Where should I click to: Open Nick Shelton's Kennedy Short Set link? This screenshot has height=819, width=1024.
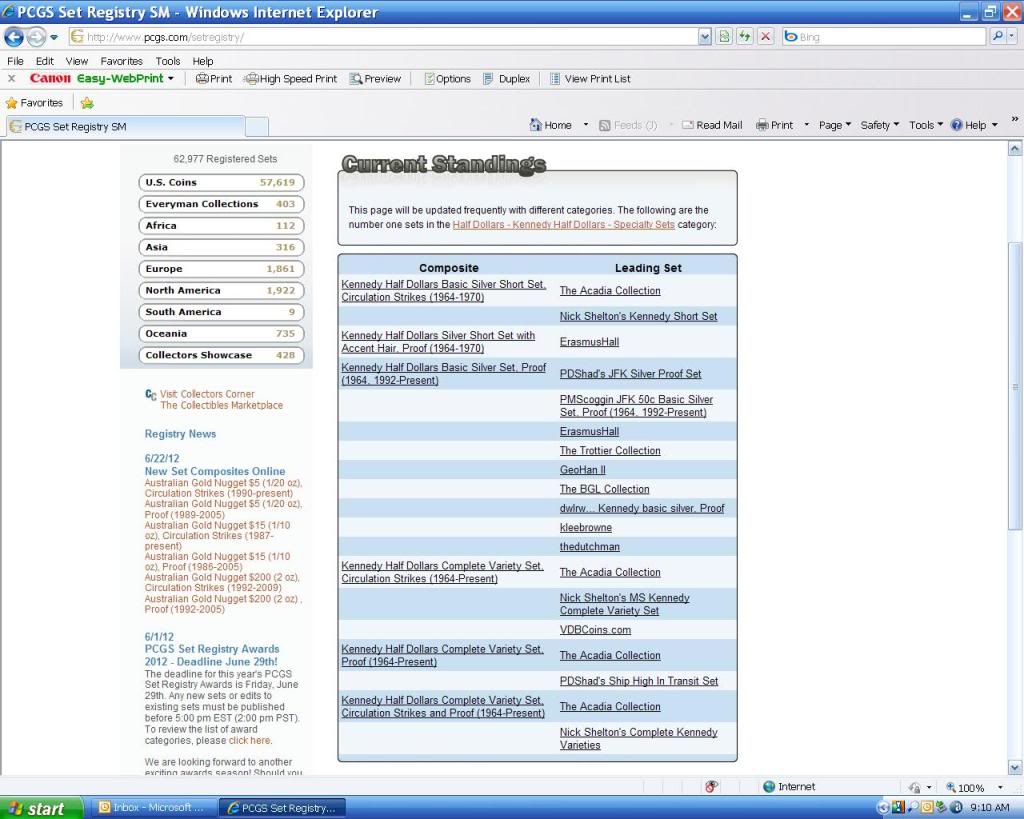pos(638,317)
